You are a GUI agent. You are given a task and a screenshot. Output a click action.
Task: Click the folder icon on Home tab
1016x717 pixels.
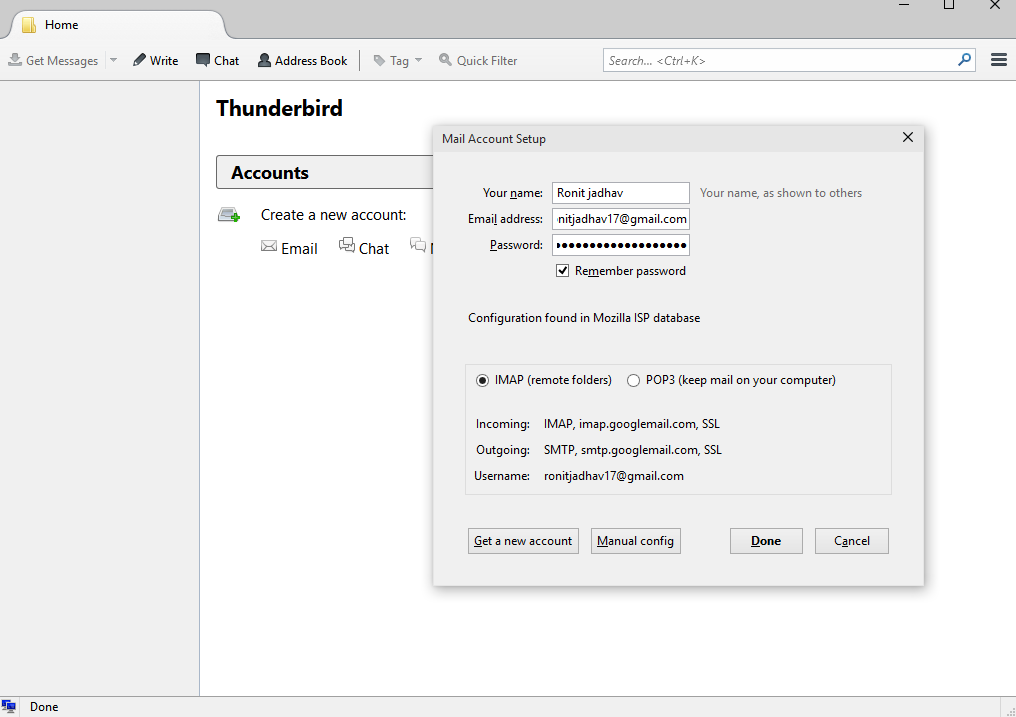coord(29,25)
